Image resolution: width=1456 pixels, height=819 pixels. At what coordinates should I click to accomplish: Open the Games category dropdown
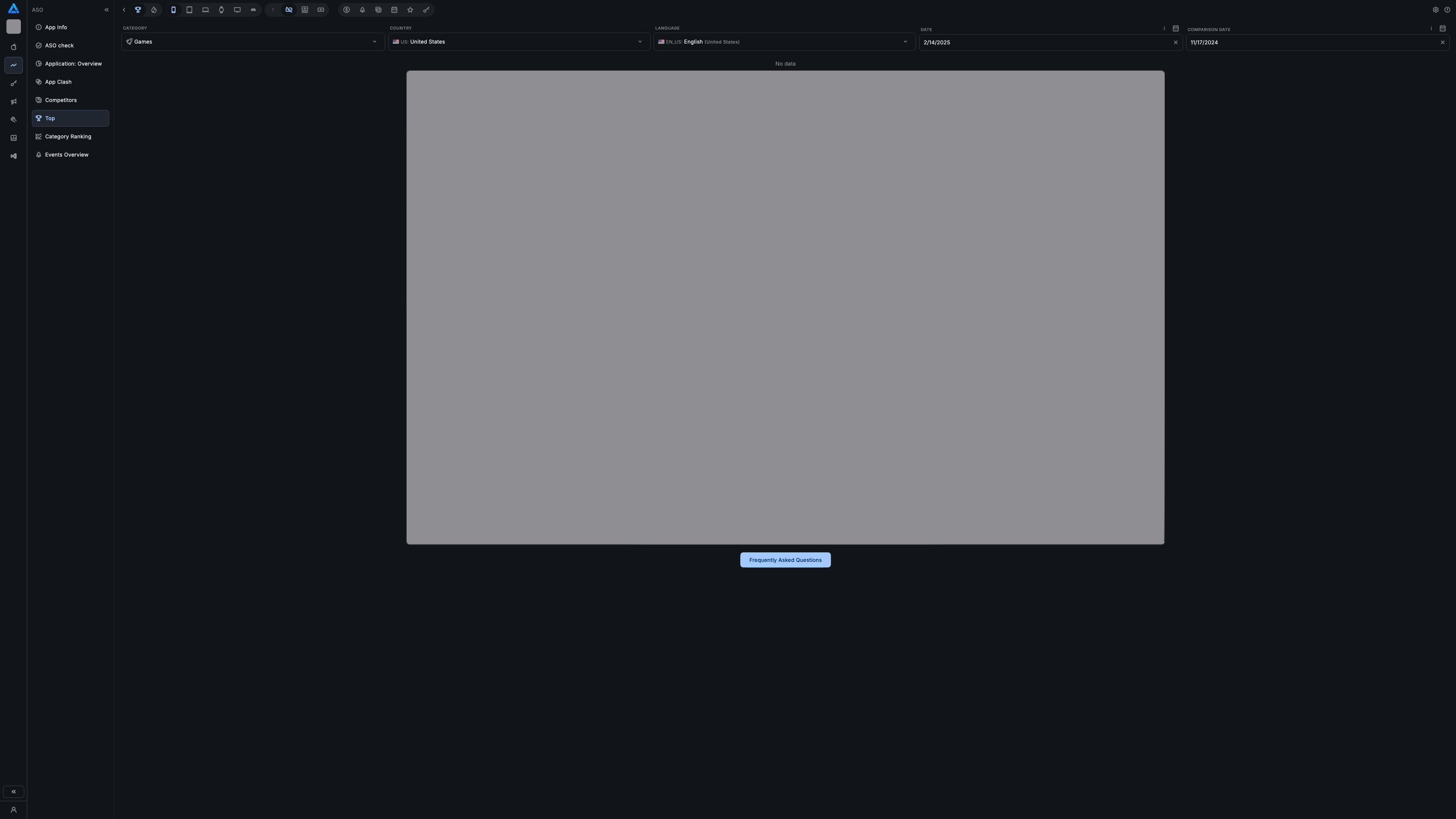(x=252, y=41)
